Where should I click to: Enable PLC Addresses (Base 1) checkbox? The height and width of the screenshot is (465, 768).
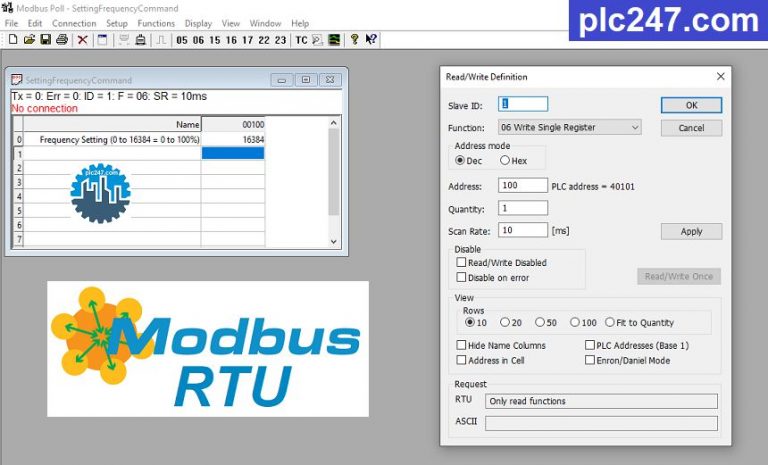click(x=590, y=345)
